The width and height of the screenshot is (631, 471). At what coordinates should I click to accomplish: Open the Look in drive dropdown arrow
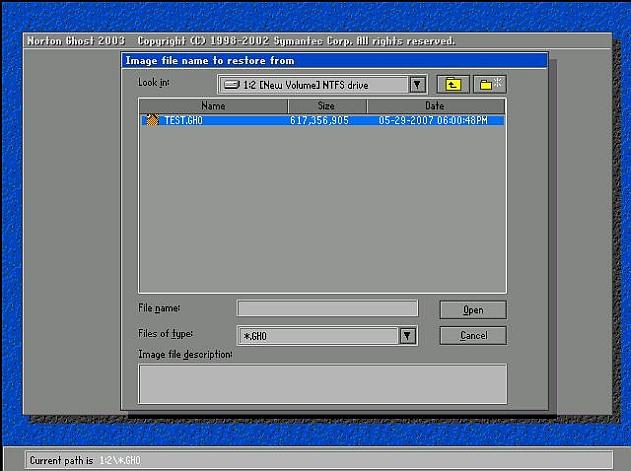tap(417, 85)
